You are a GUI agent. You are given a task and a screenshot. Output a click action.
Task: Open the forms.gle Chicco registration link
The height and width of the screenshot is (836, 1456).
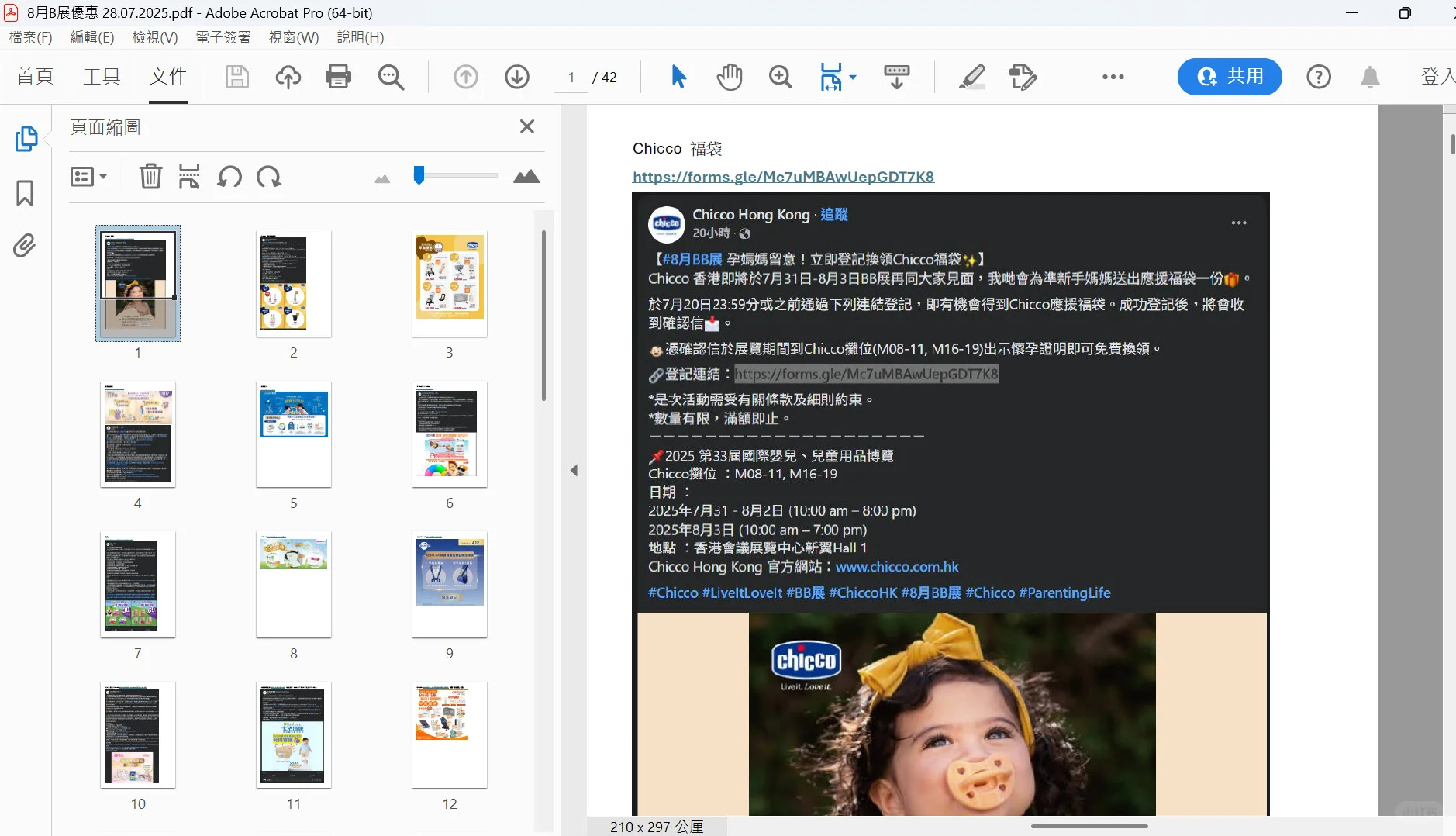tap(783, 177)
